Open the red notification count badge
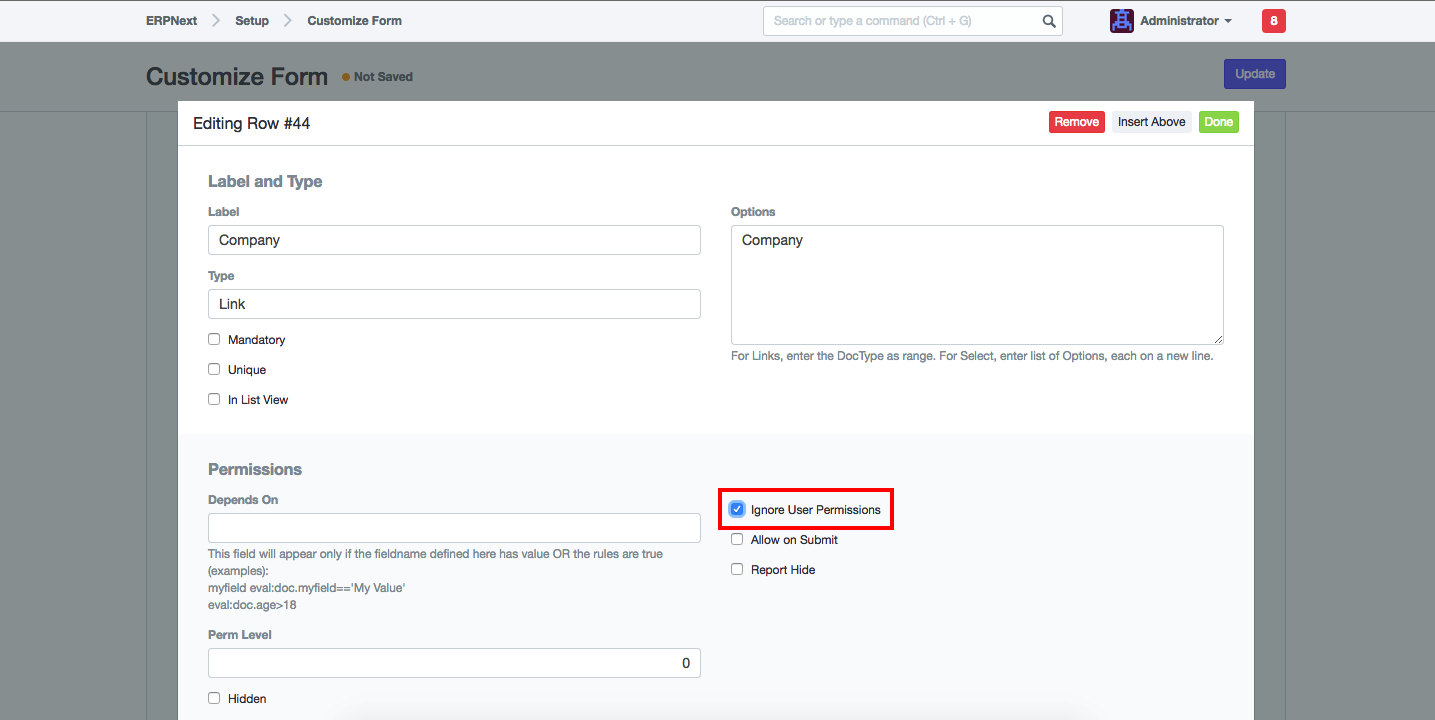Viewport: 1435px width, 720px height. point(1273,21)
